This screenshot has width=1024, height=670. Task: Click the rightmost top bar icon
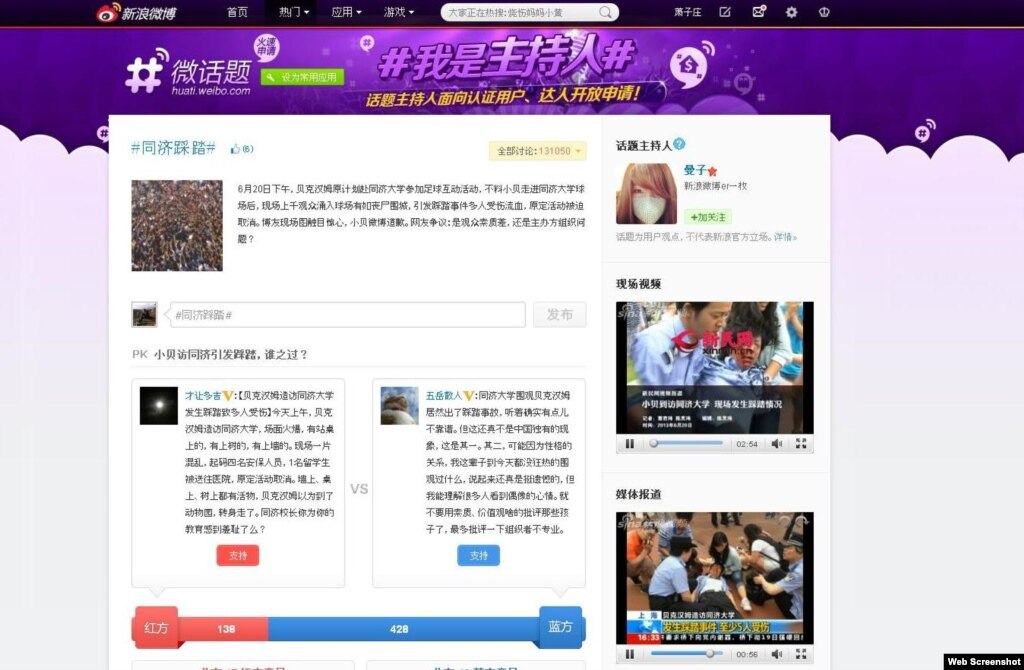click(x=824, y=12)
